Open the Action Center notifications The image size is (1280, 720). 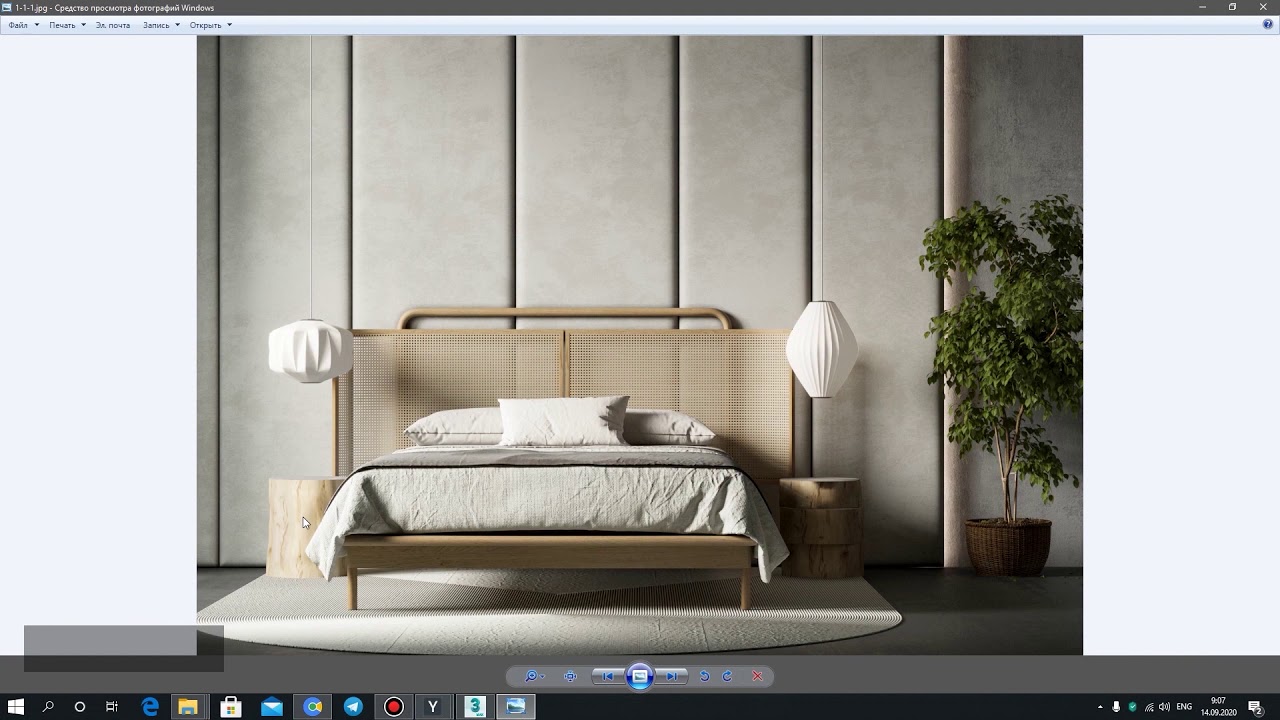pos(1255,707)
